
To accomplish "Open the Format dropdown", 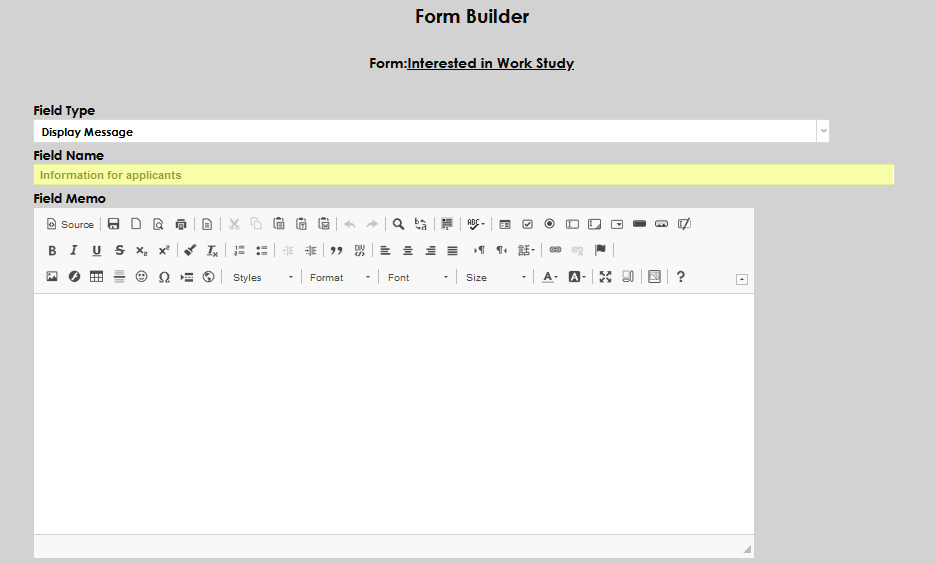I will point(340,278).
